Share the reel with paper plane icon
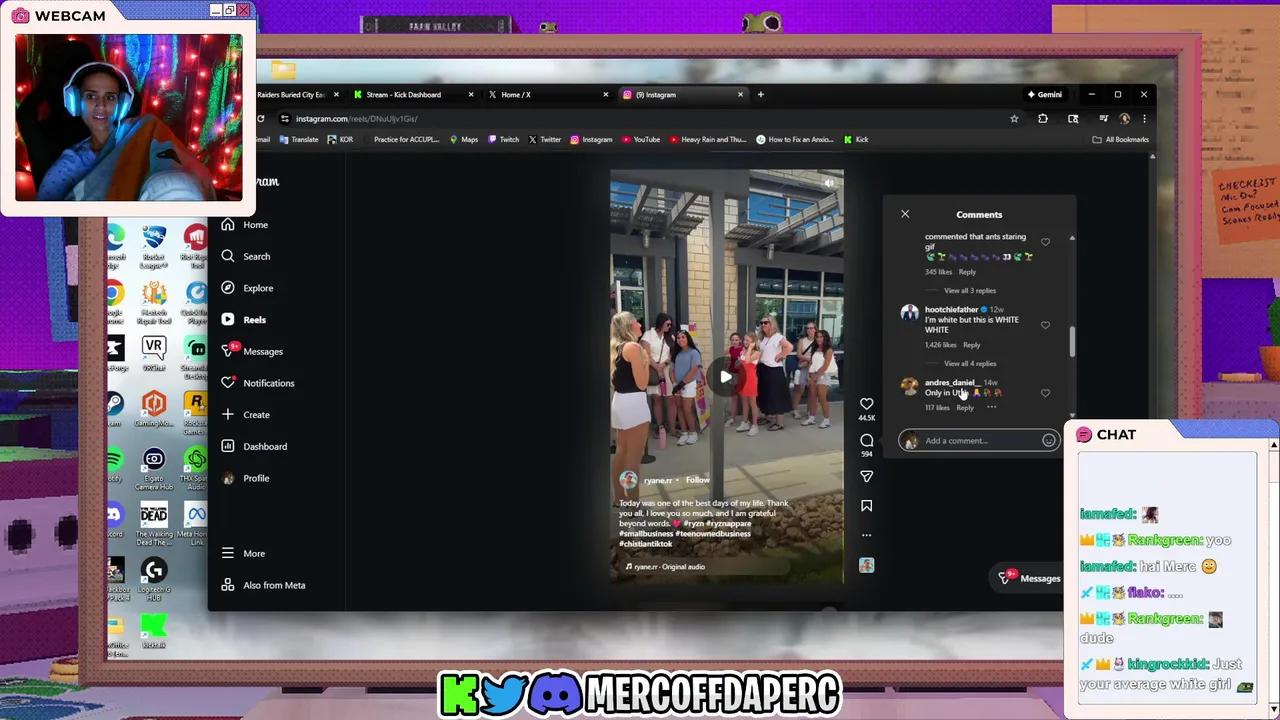1280x720 pixels. [x=867, y=476]
